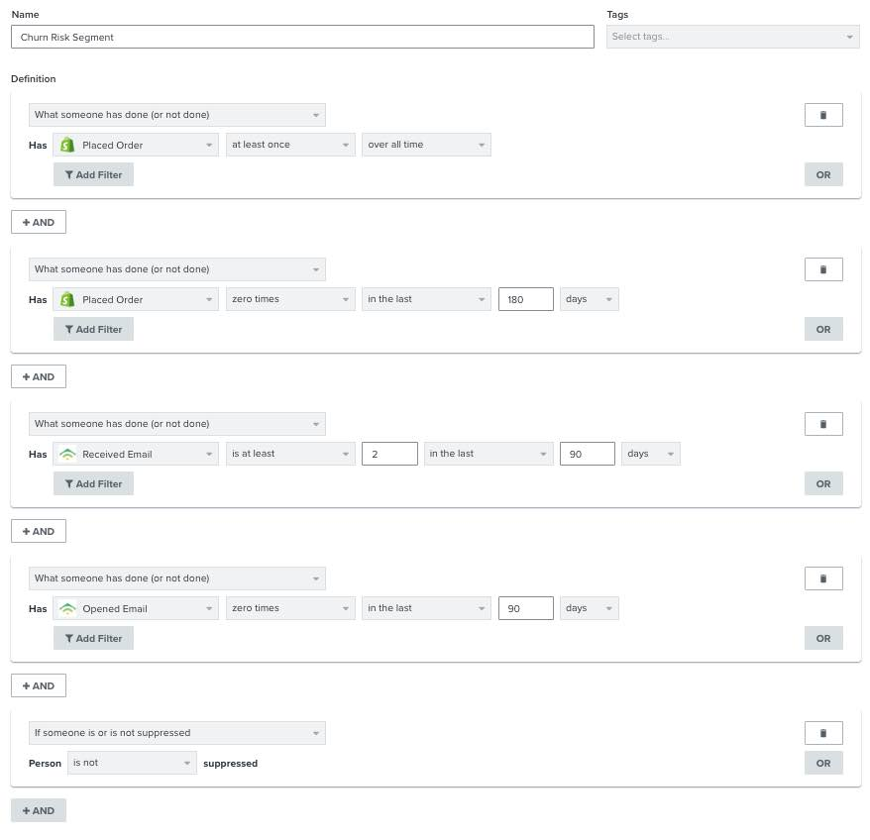The width and height of the screenshot is (870, 840).
Task: Delete the first Placed Order condition via trash icon
Action: (x=823, y=115)
